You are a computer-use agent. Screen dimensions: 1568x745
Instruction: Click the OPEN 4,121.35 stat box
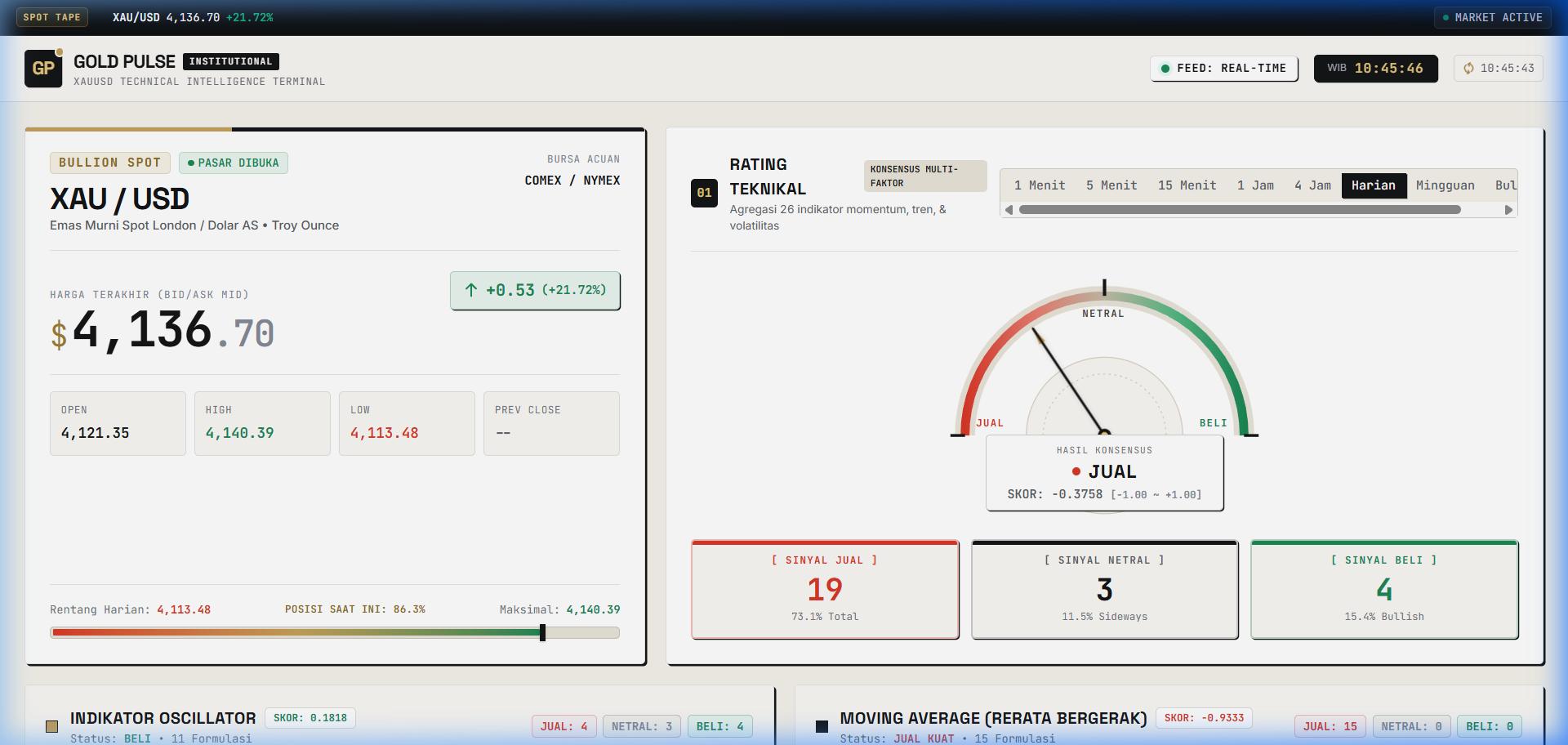118,423
